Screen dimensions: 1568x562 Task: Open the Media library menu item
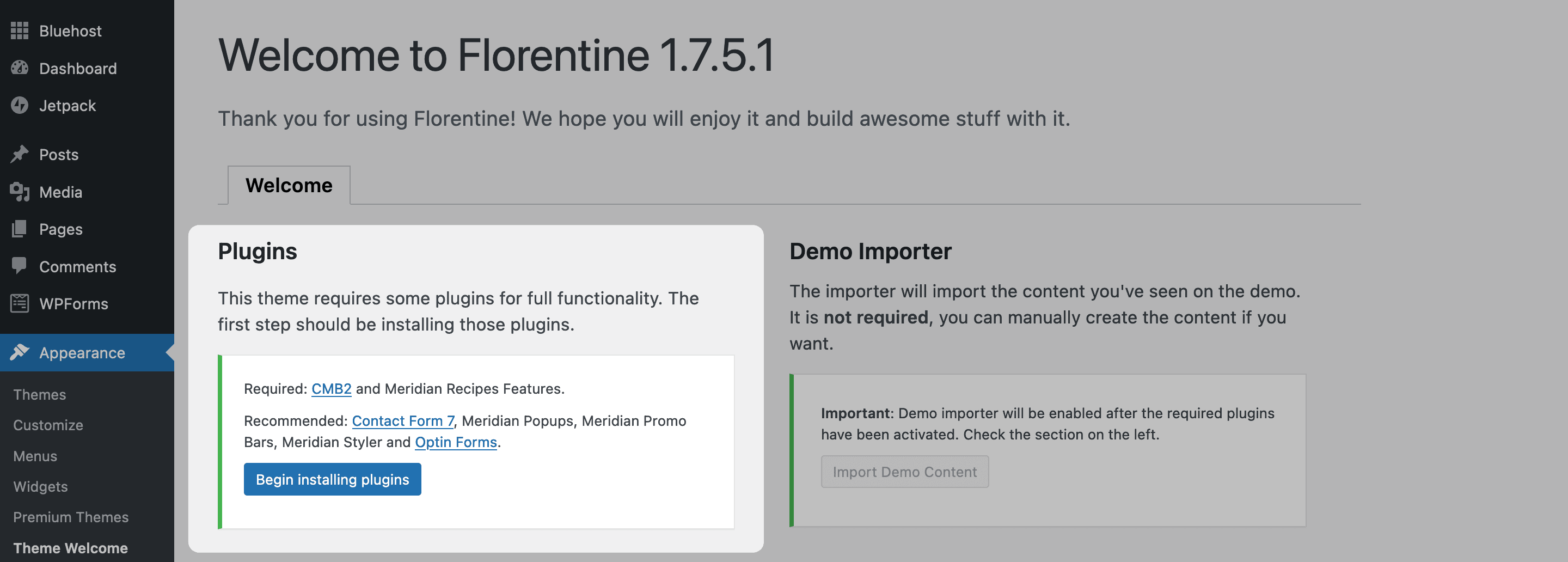(x=60, y=192)
